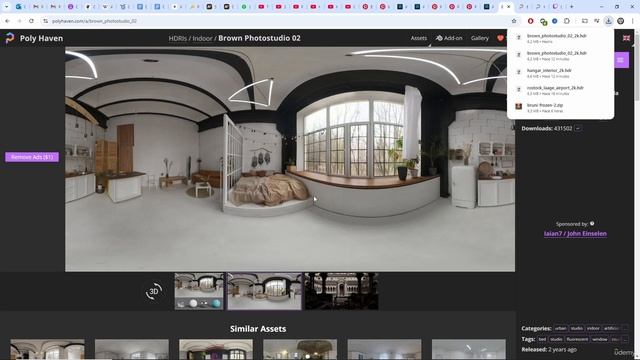Click the browser forward arrow
Image resolution: width=640 pixels, height=360 pixels.
pos(19,21)
